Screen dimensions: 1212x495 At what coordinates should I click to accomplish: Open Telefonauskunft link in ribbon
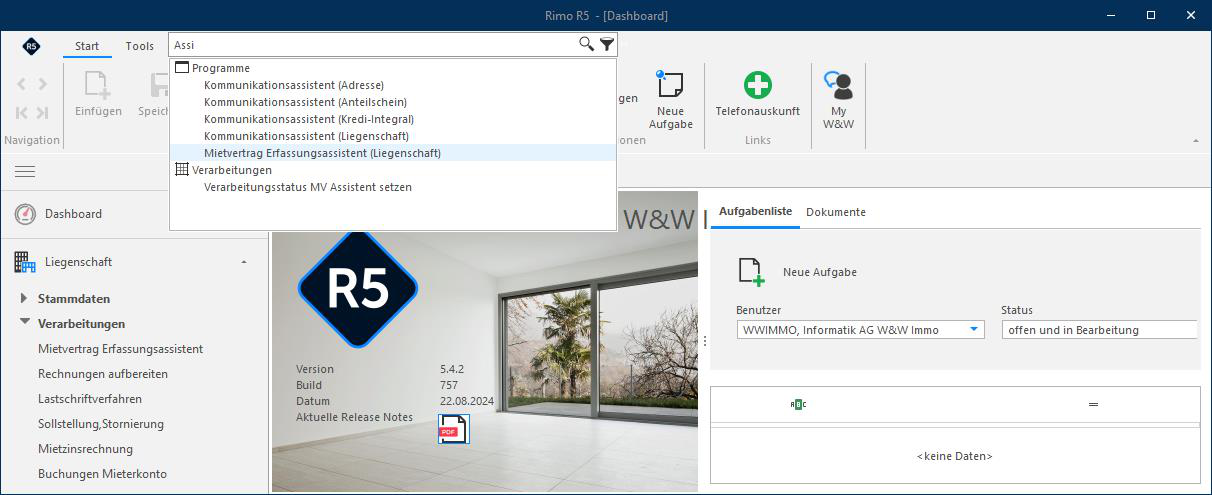(757, 94)
